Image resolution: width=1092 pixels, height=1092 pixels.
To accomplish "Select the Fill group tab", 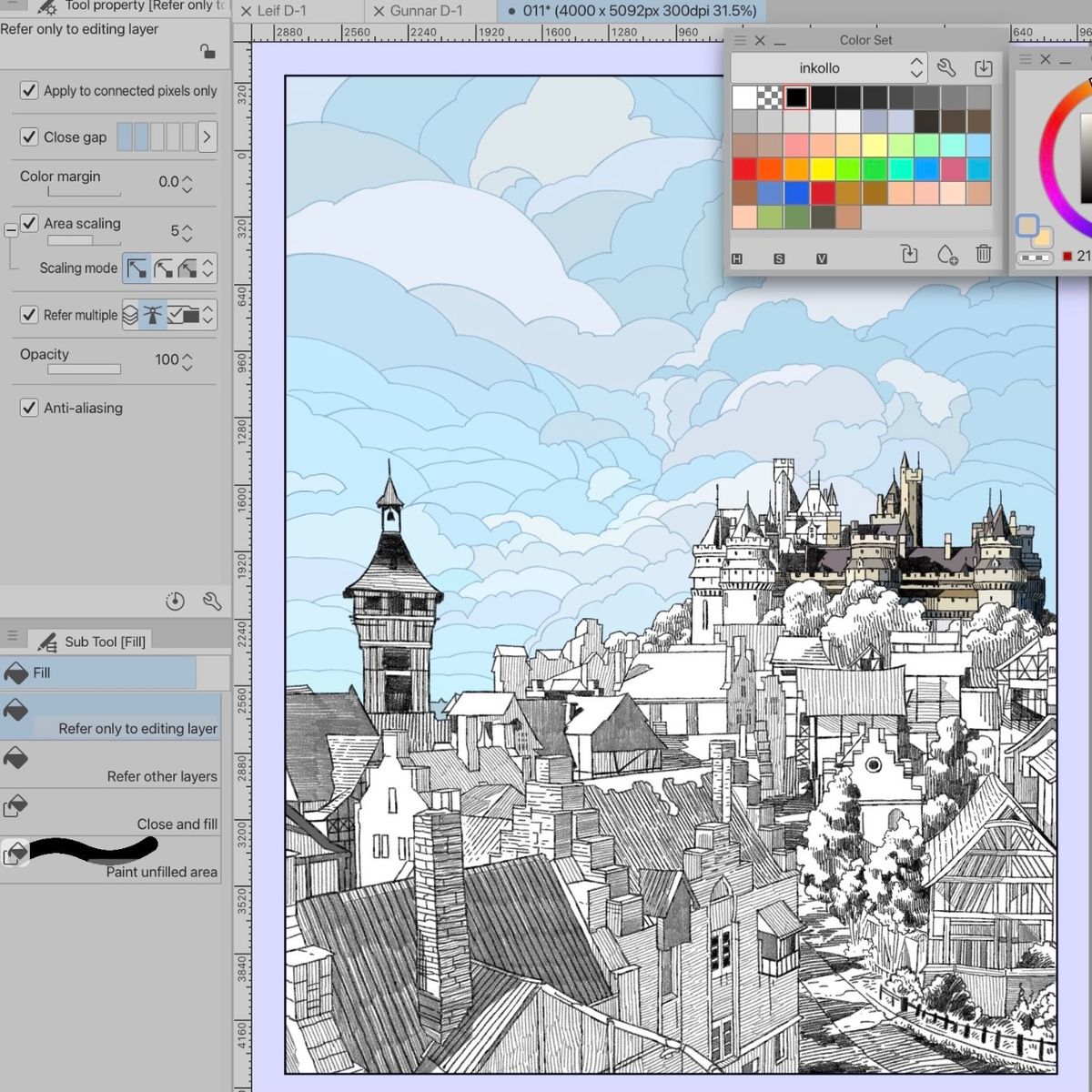I will coord(97,672).
